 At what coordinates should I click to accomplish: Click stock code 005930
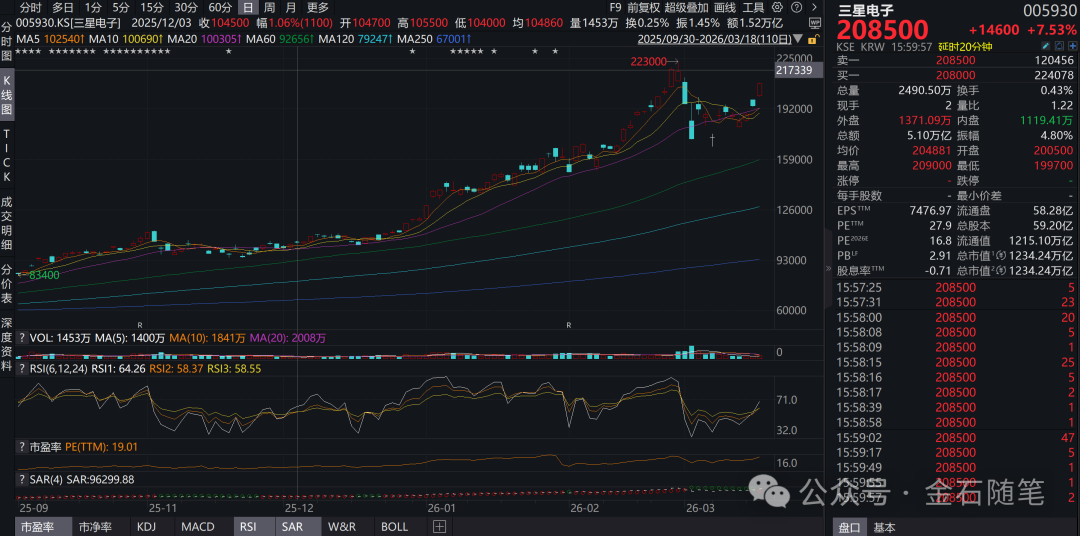point(1050,10)
